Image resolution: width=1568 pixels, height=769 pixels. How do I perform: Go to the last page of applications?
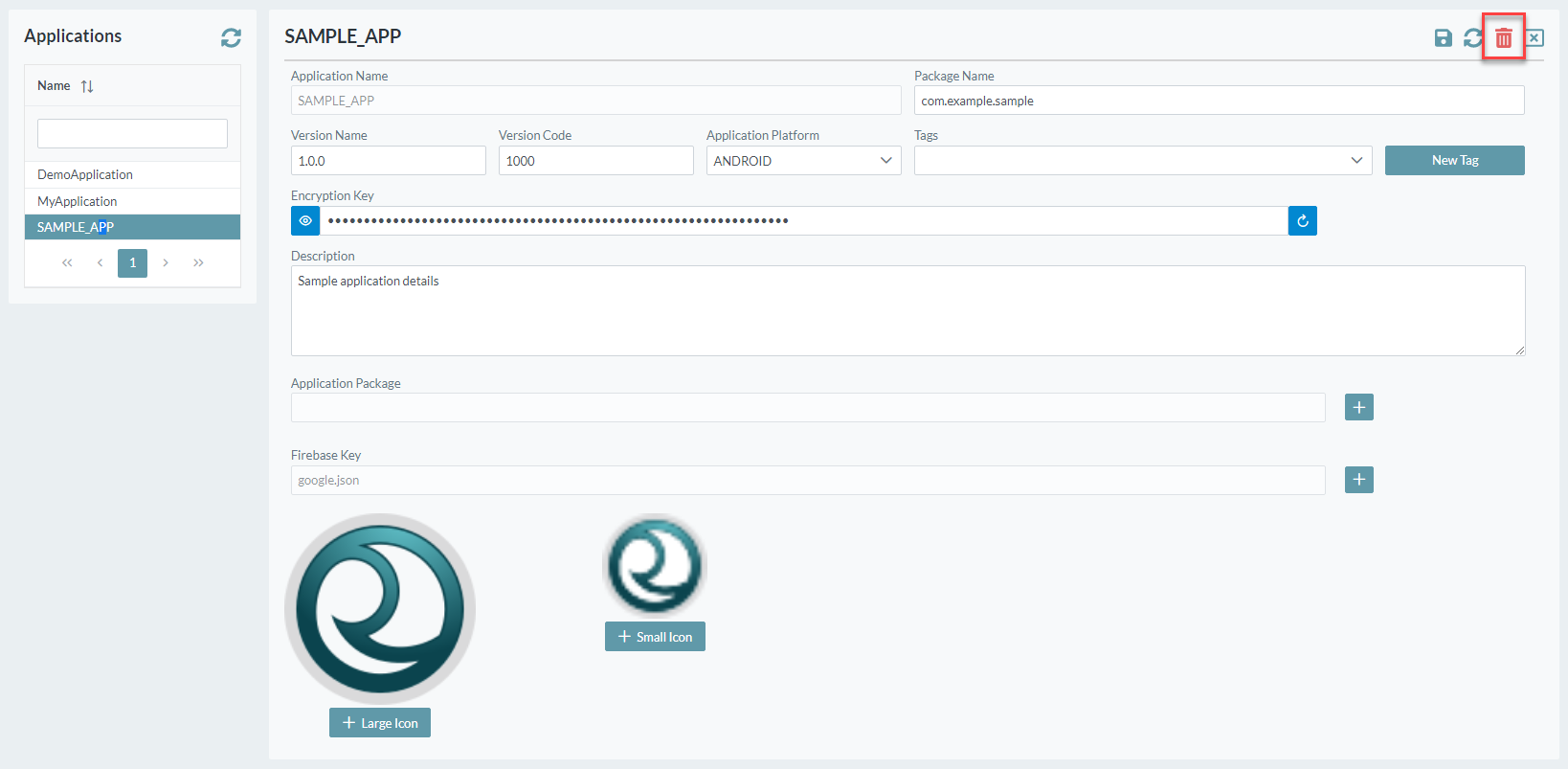point(198,262)
